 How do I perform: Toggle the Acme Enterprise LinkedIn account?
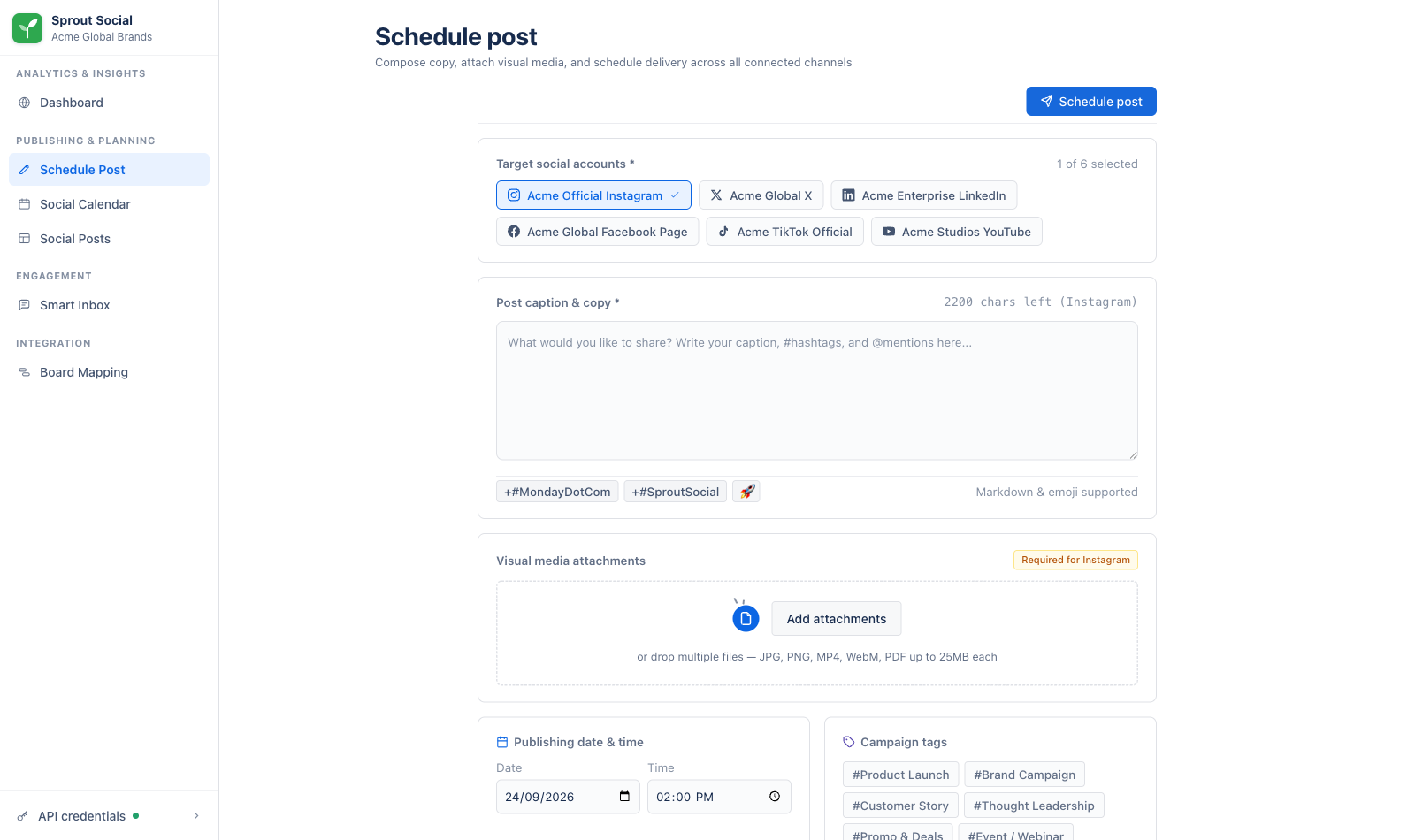tap(924, 195)
